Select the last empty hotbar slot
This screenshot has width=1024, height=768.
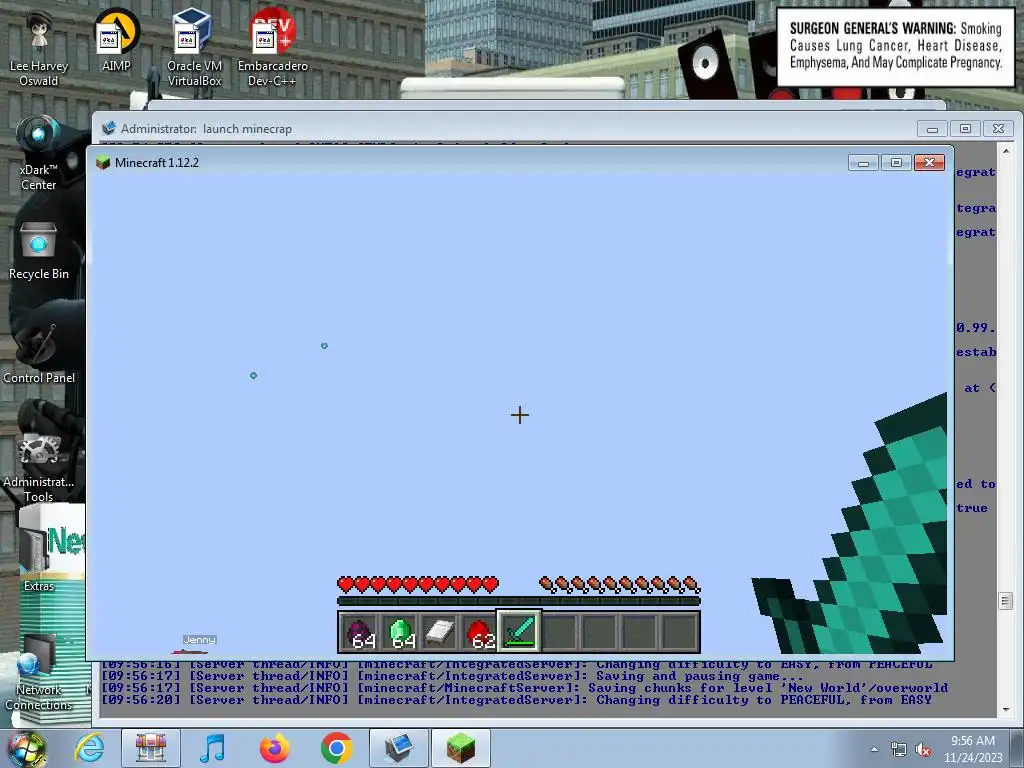(x=679, y=632)
